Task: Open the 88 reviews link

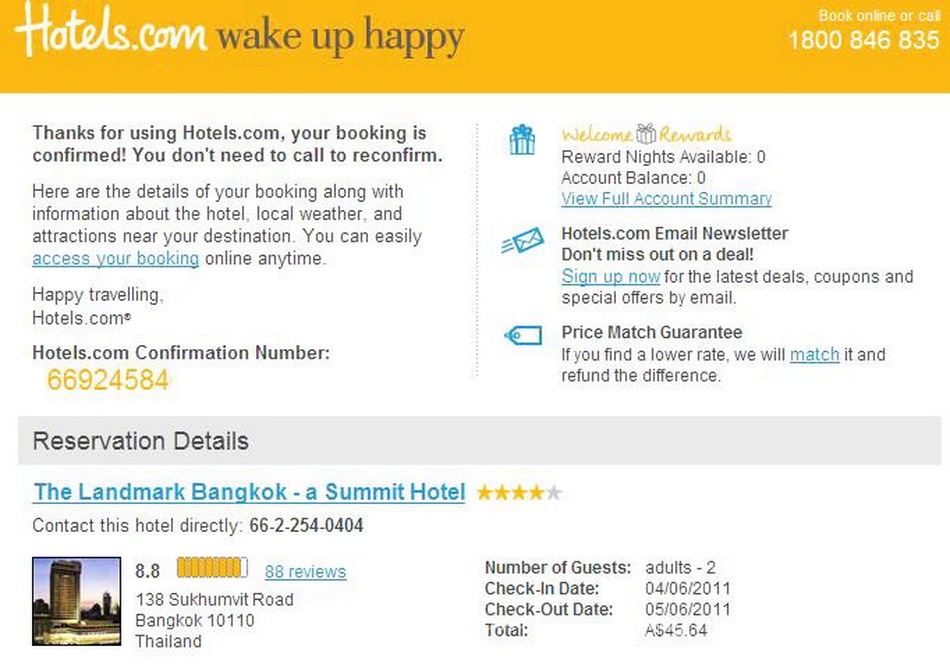Action: coord(305,571)
